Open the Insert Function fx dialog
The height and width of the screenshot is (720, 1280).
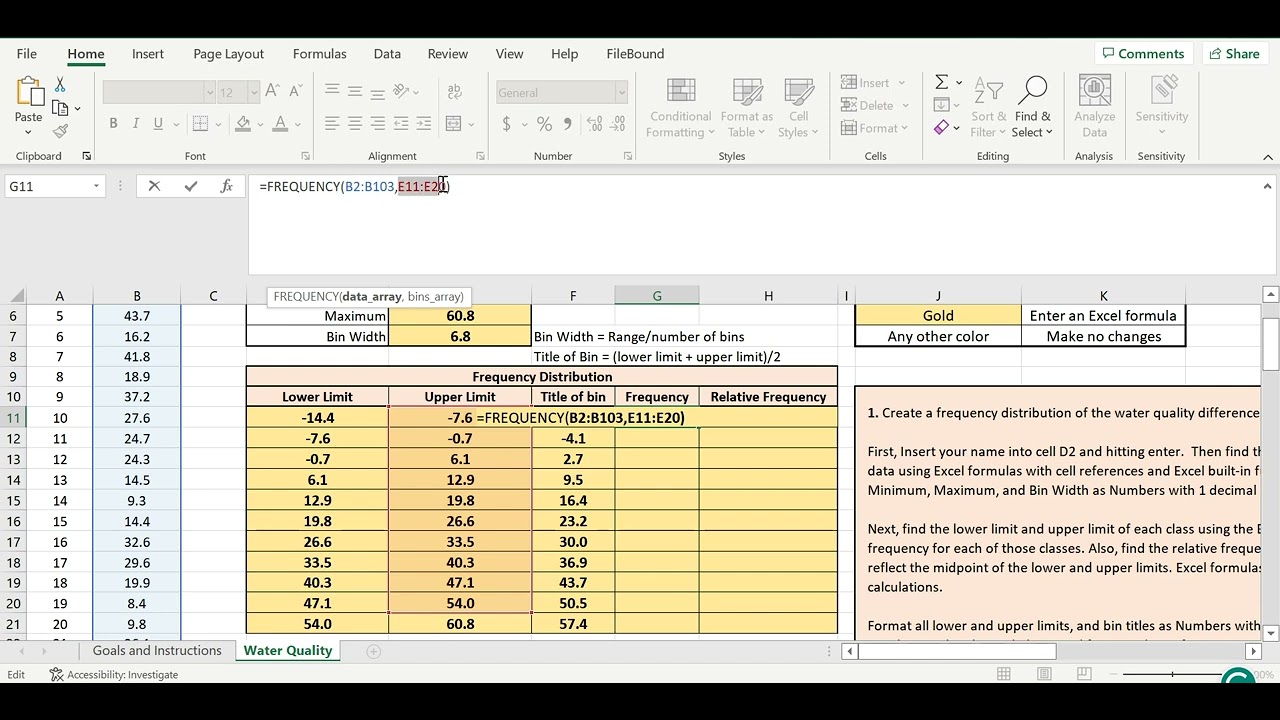point(227,186)
